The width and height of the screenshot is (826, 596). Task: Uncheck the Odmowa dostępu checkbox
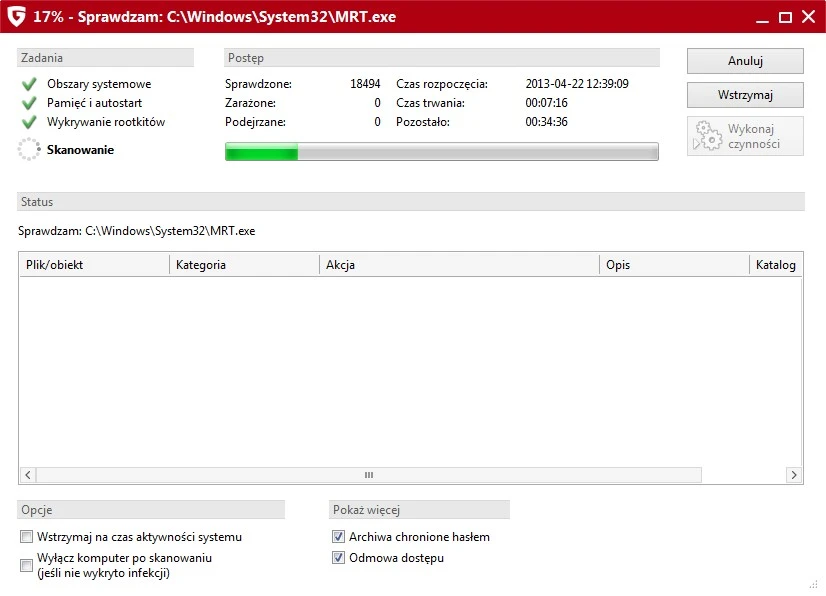tap(338, 558)
